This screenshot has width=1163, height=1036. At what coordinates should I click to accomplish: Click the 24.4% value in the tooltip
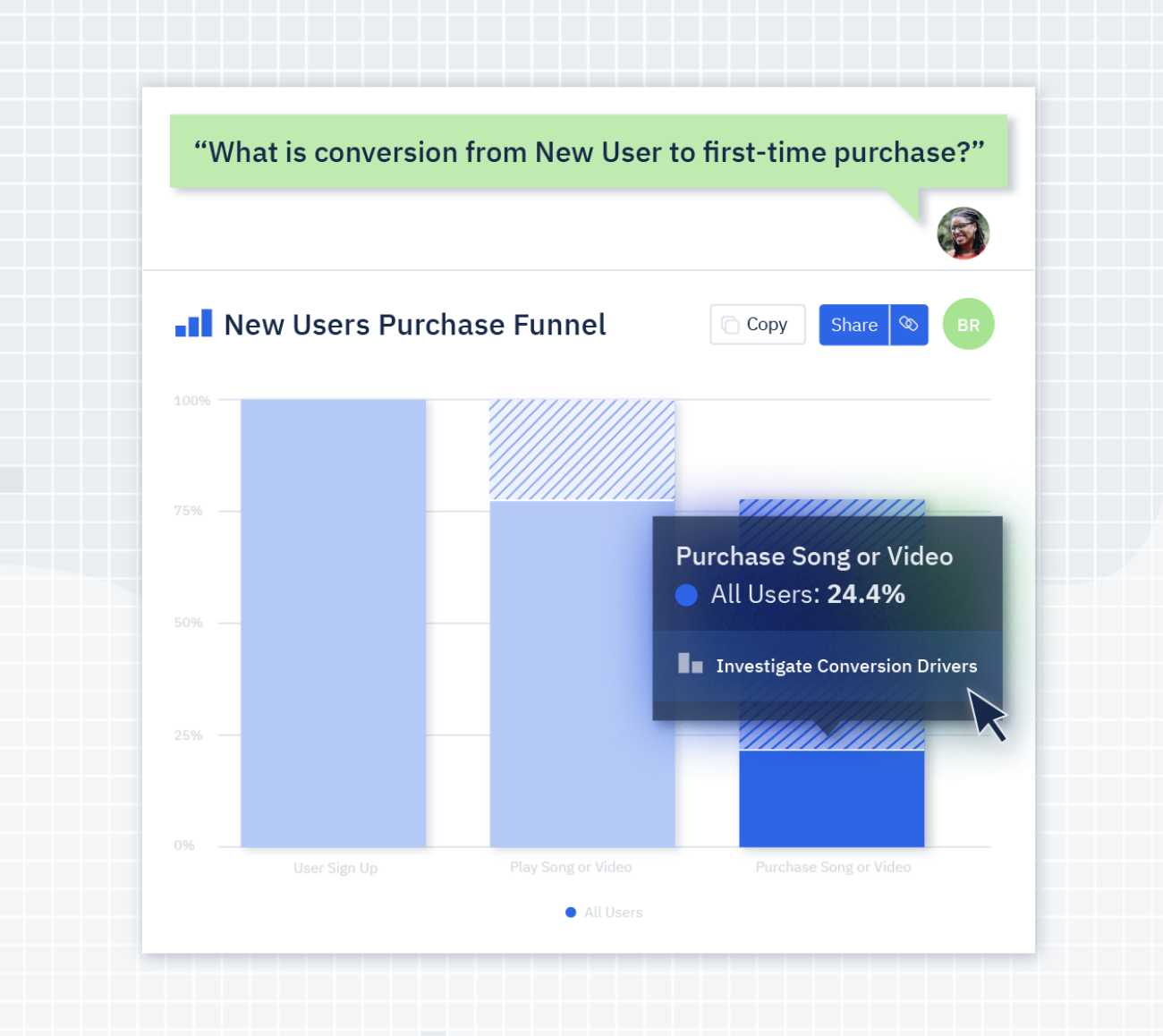(x=865, y=595)
